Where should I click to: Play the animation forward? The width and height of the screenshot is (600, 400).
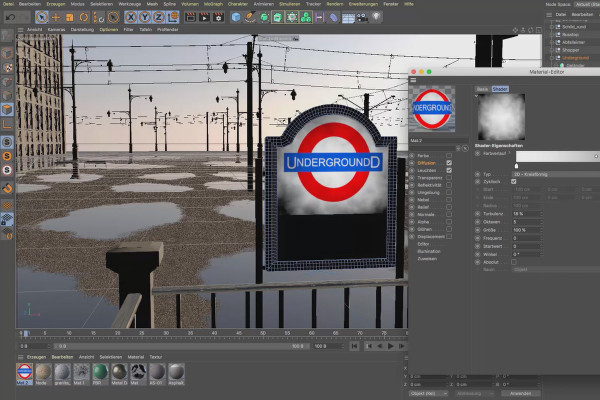(391, 346)
